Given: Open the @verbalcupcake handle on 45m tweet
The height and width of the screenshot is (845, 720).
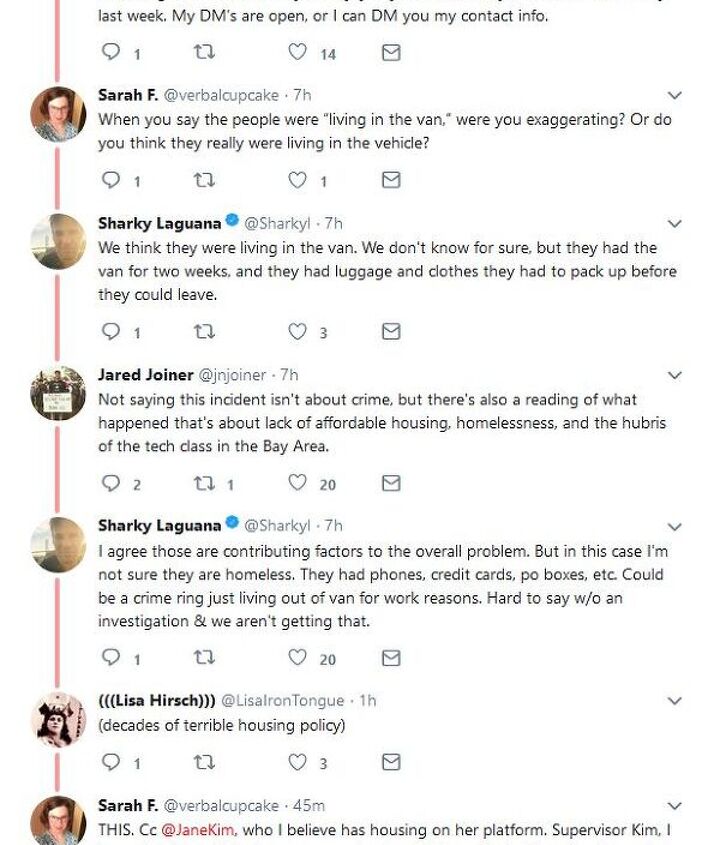Looking at the screenshot, I should [x=220, y=805].
